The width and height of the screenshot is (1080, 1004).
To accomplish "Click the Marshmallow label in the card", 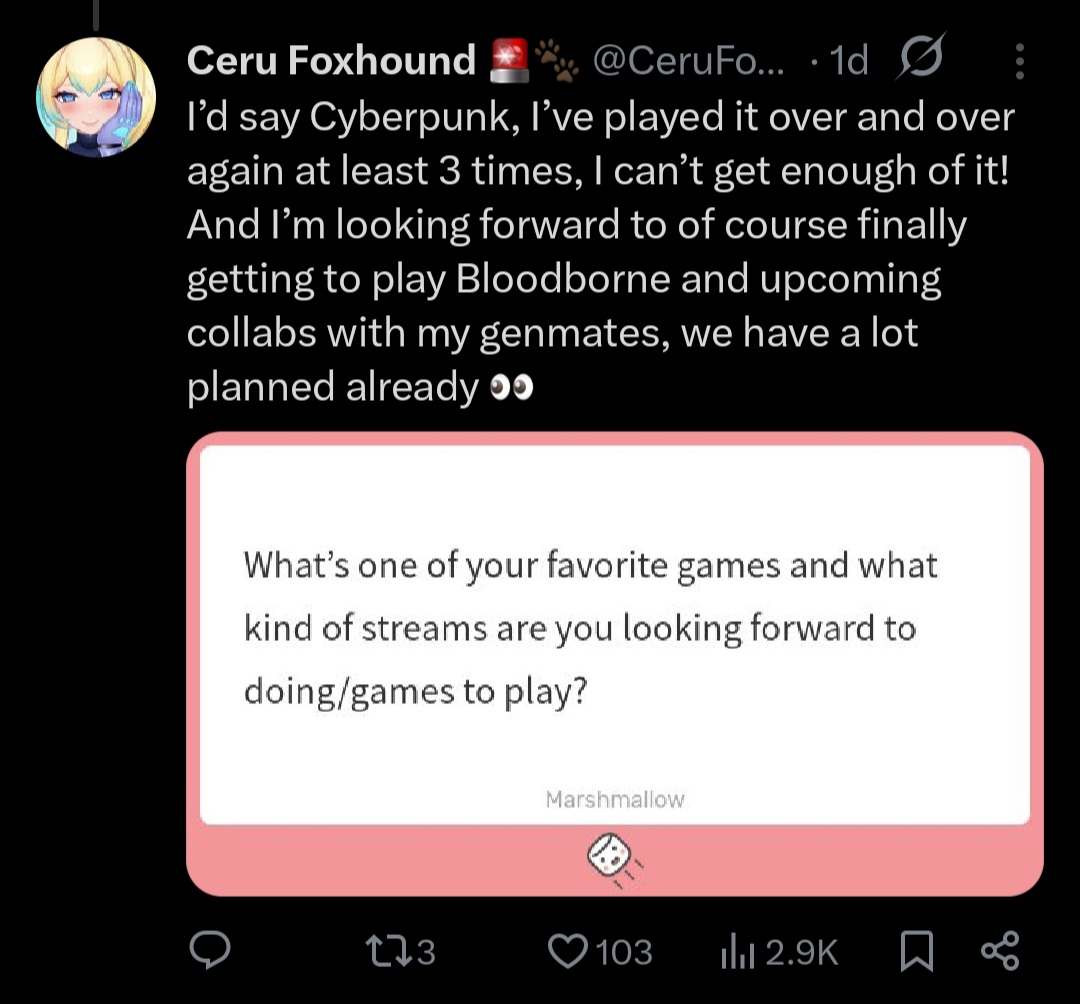I will click(615, 799).
